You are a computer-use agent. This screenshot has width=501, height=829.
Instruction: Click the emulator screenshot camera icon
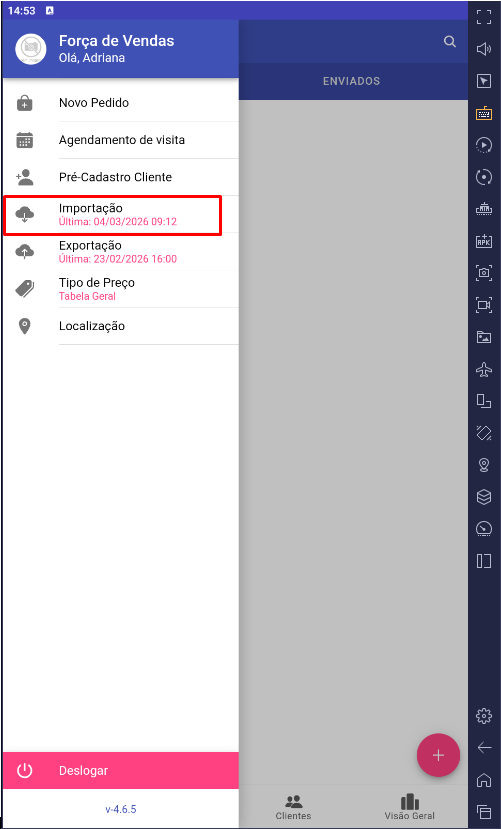(484, 273)
